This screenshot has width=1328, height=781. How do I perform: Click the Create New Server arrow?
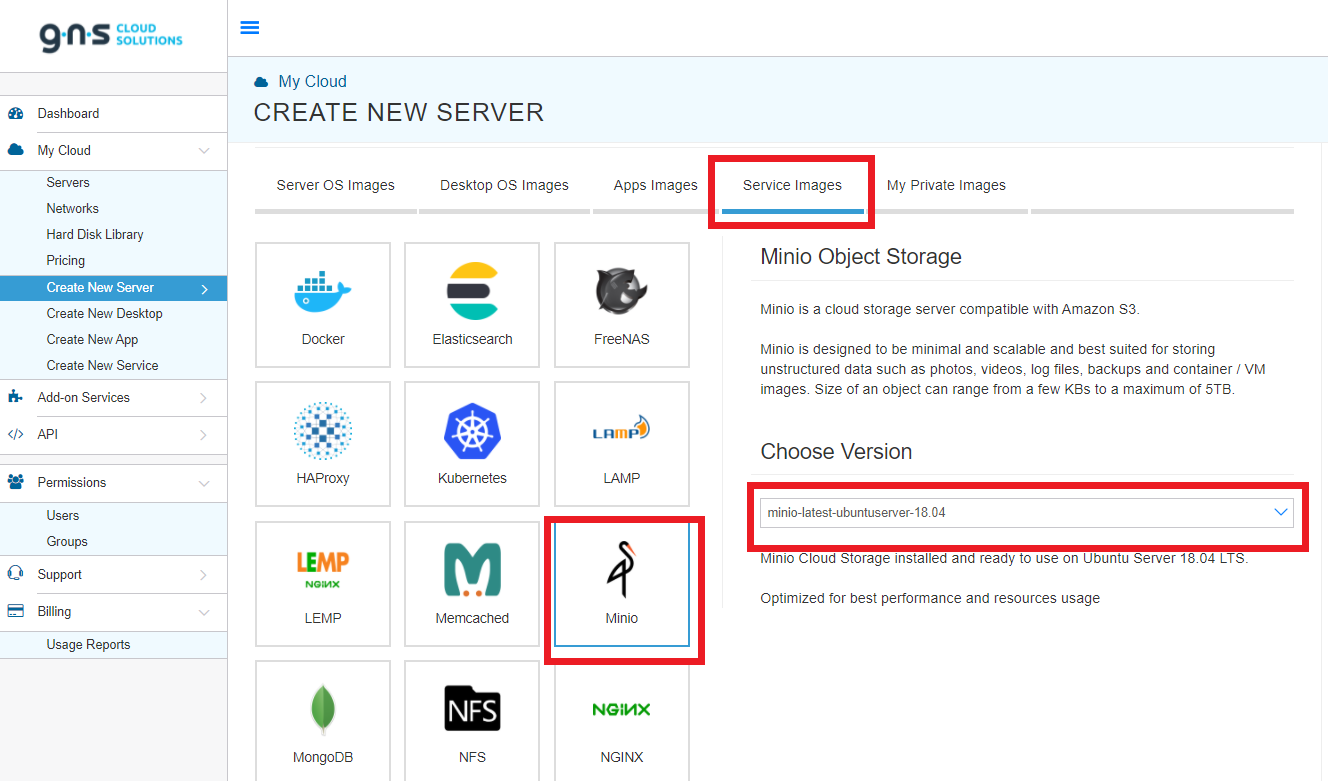coord(204,288)
